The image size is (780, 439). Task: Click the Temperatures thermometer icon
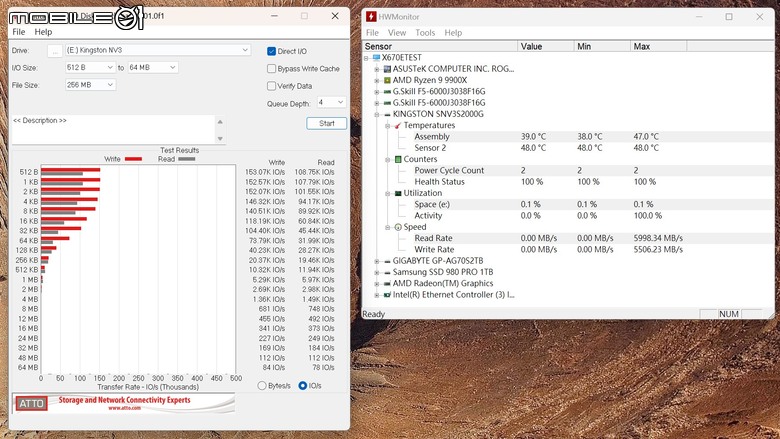(398, 126)
